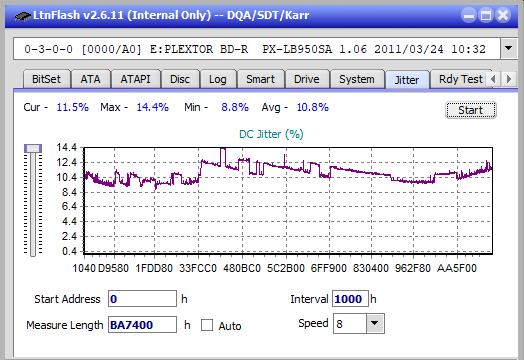Enable the Auto measure length checkbox
This screenshot has height=360, width=524.
207,325
